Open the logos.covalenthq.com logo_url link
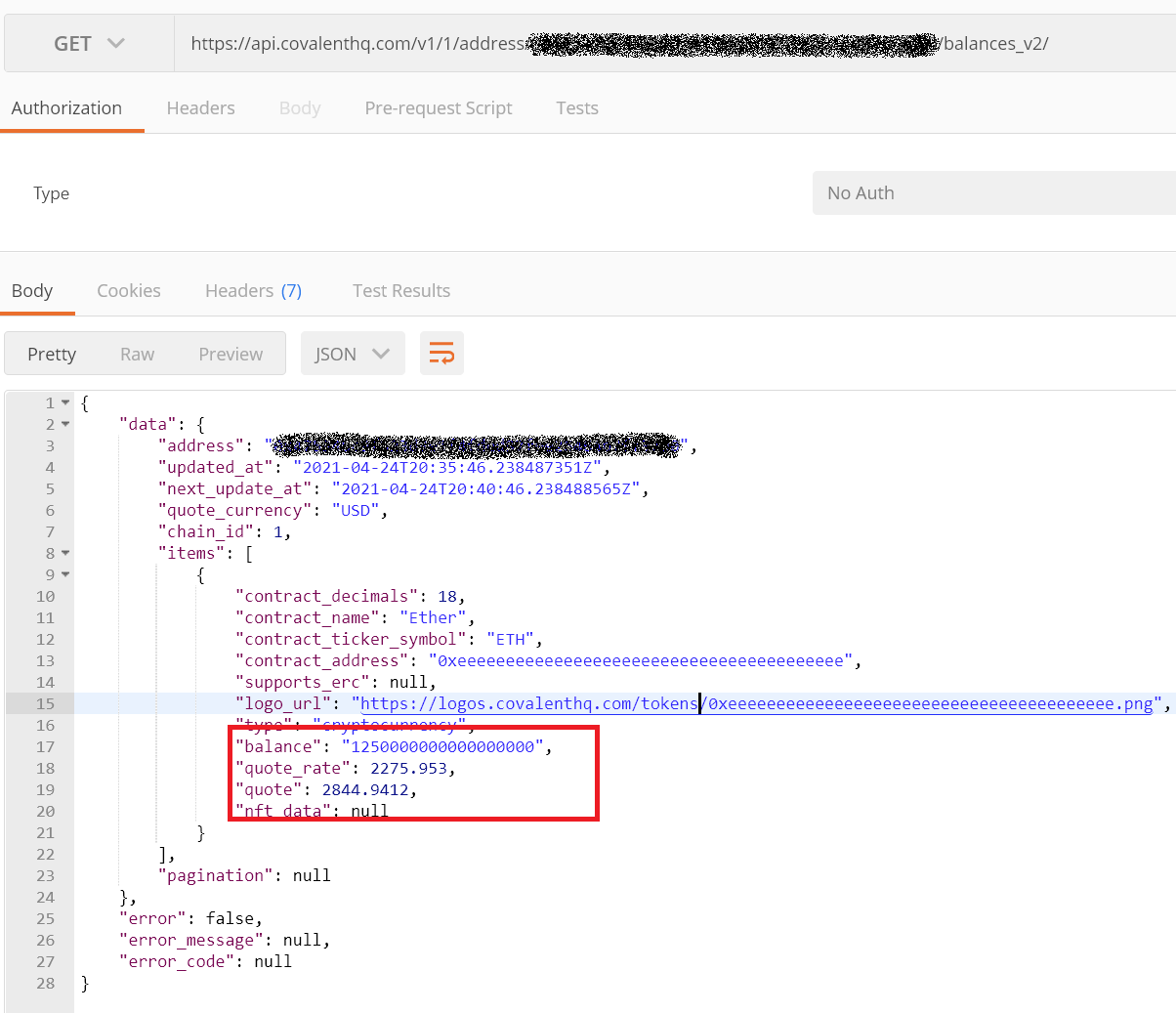Screen dimensions: 1176x1013 [757, 703]
